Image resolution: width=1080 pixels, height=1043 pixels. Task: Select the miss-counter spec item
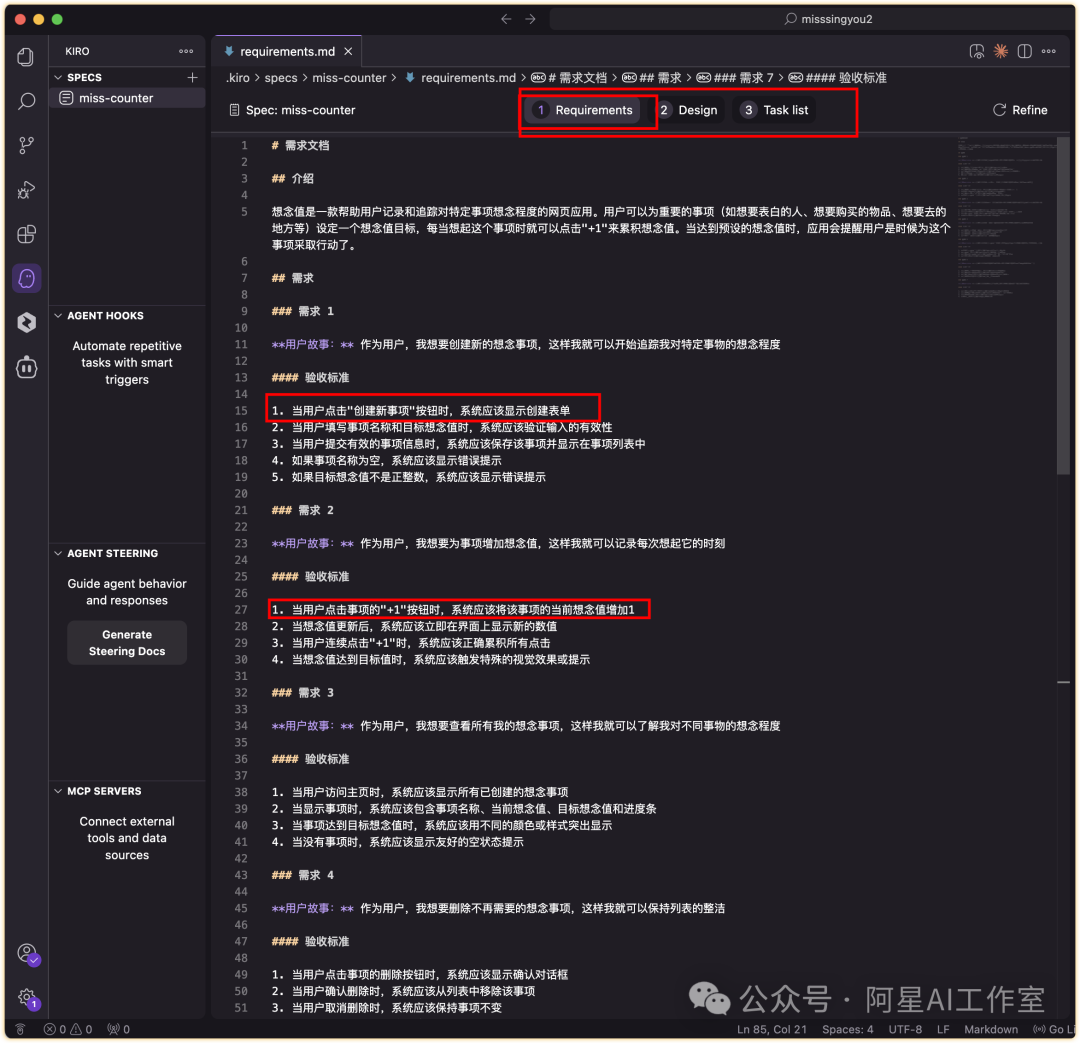coord(128,98)
